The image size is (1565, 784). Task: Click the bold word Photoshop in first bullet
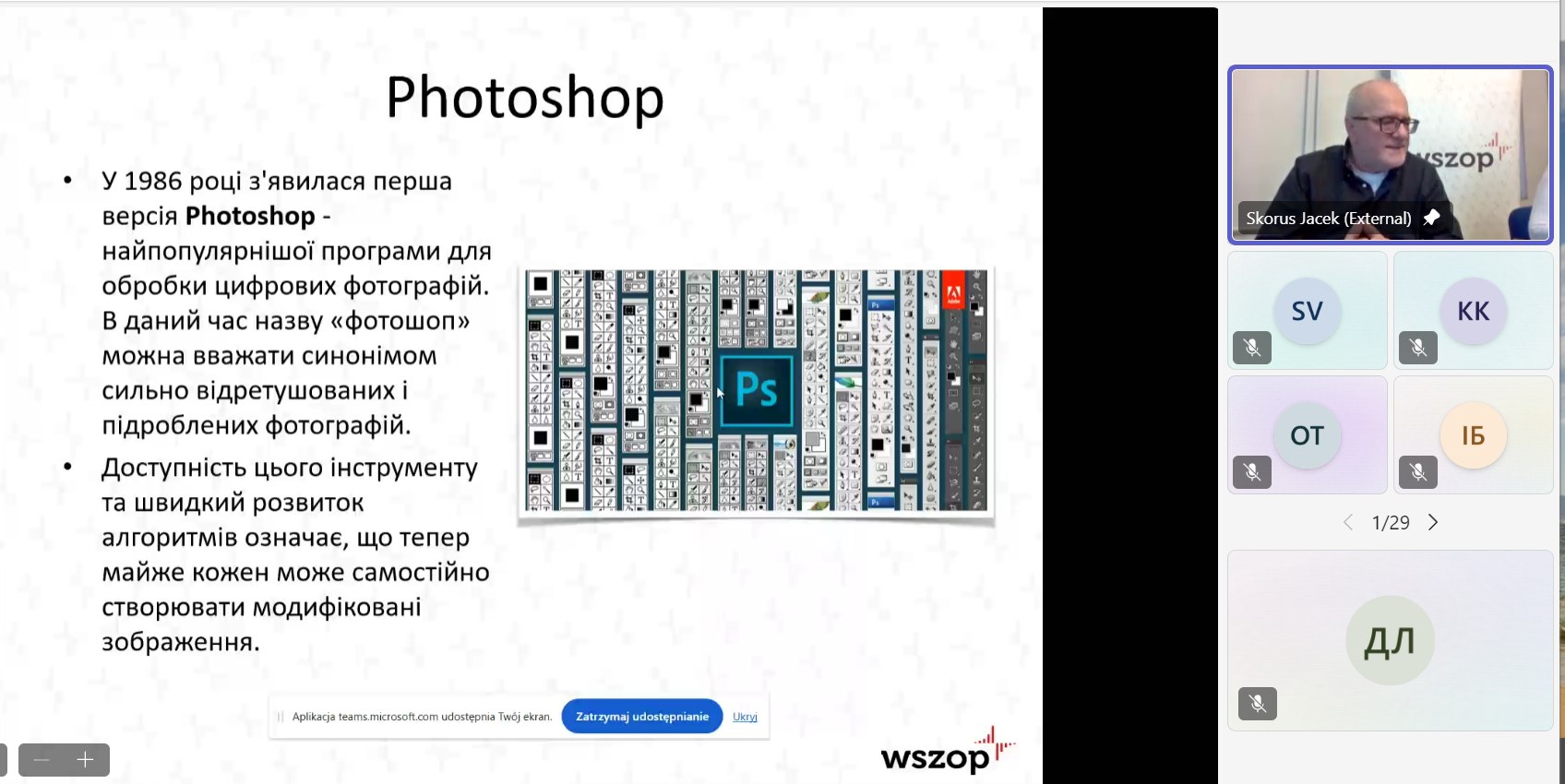click(250, 216)
